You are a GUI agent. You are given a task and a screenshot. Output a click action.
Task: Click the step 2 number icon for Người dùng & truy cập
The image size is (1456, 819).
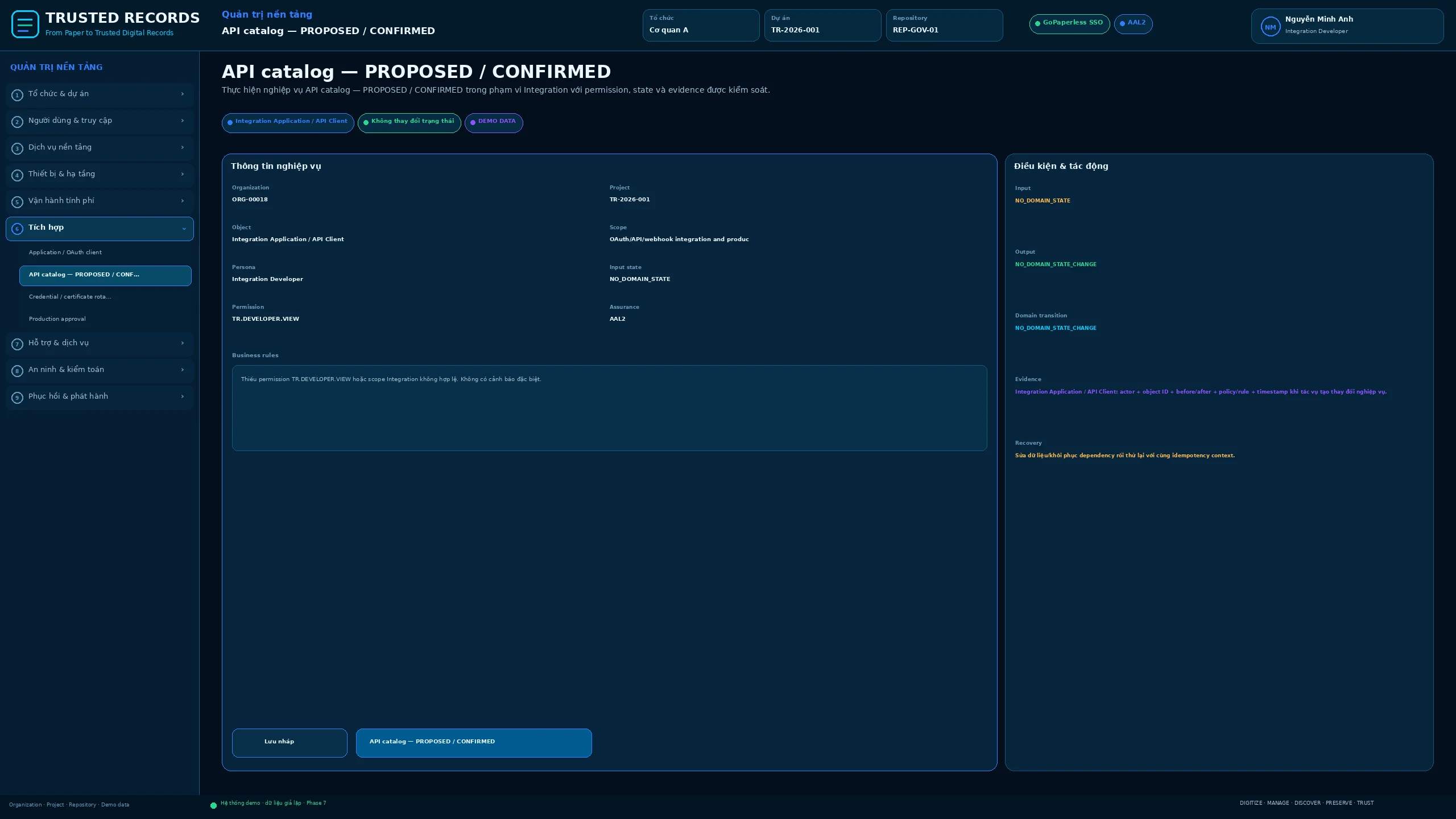(x=17, y=122)
